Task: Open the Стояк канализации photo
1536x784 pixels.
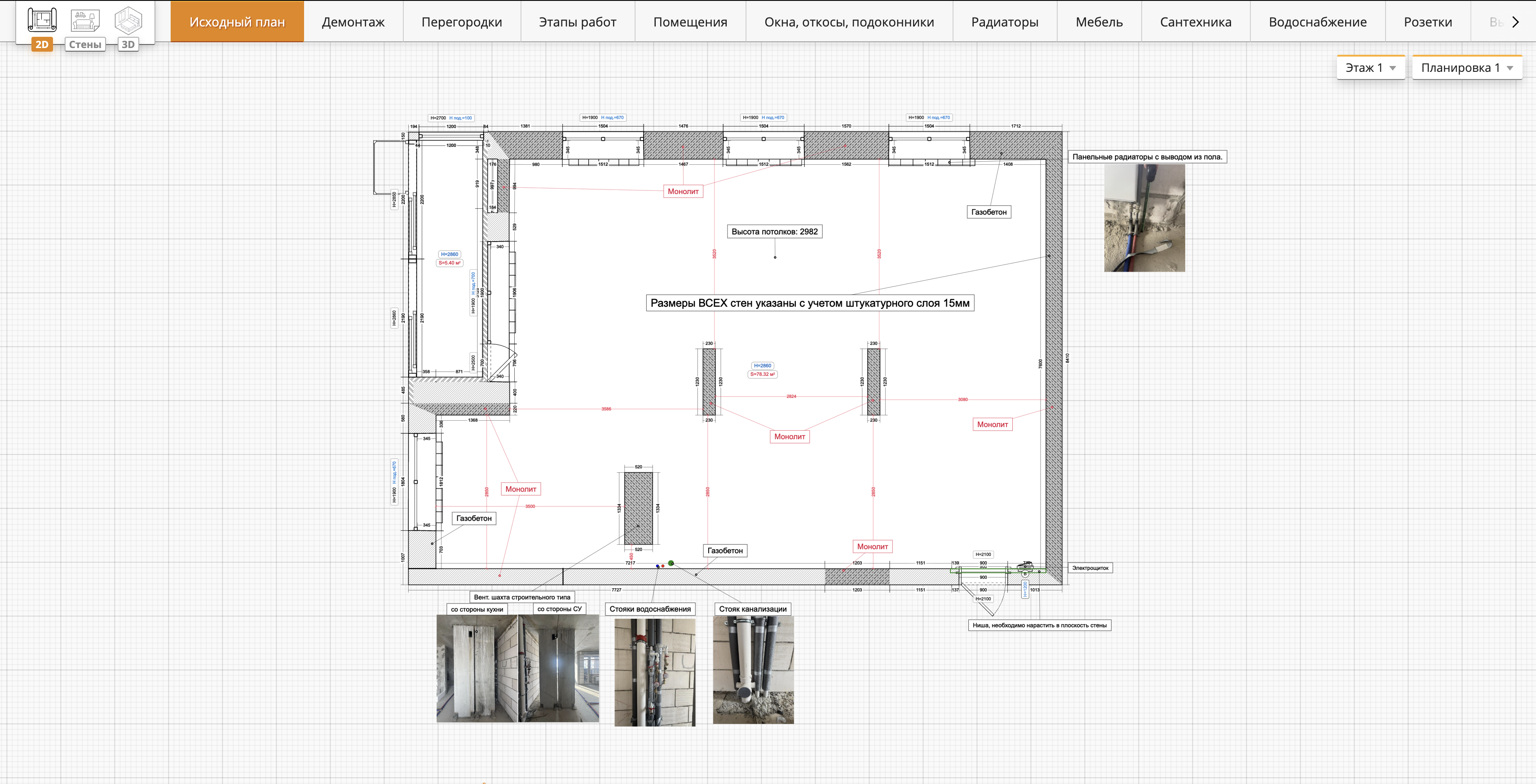Action: click(x=753, y=669)
